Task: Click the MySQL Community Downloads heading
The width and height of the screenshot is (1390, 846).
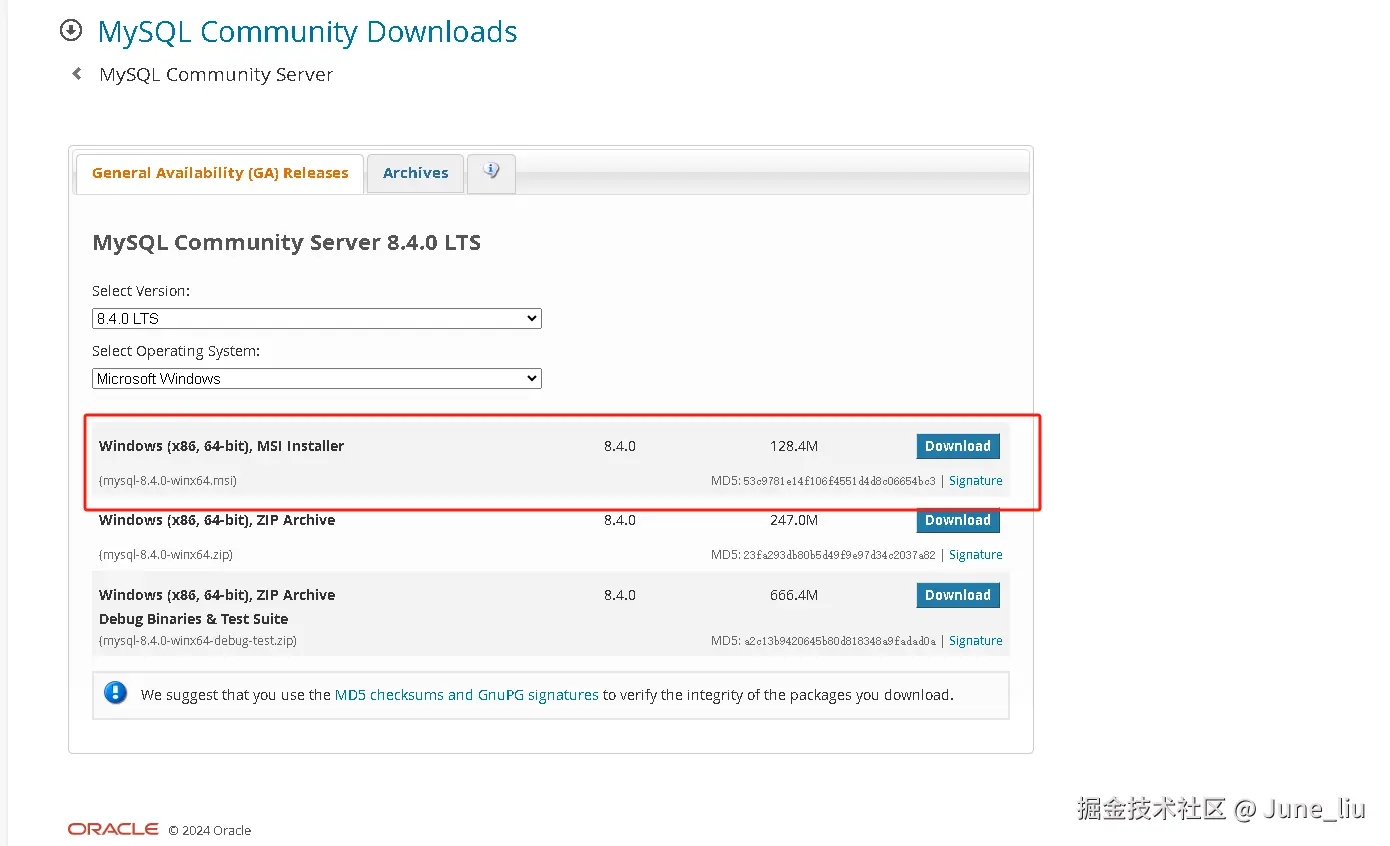Action: coord(308,32)
